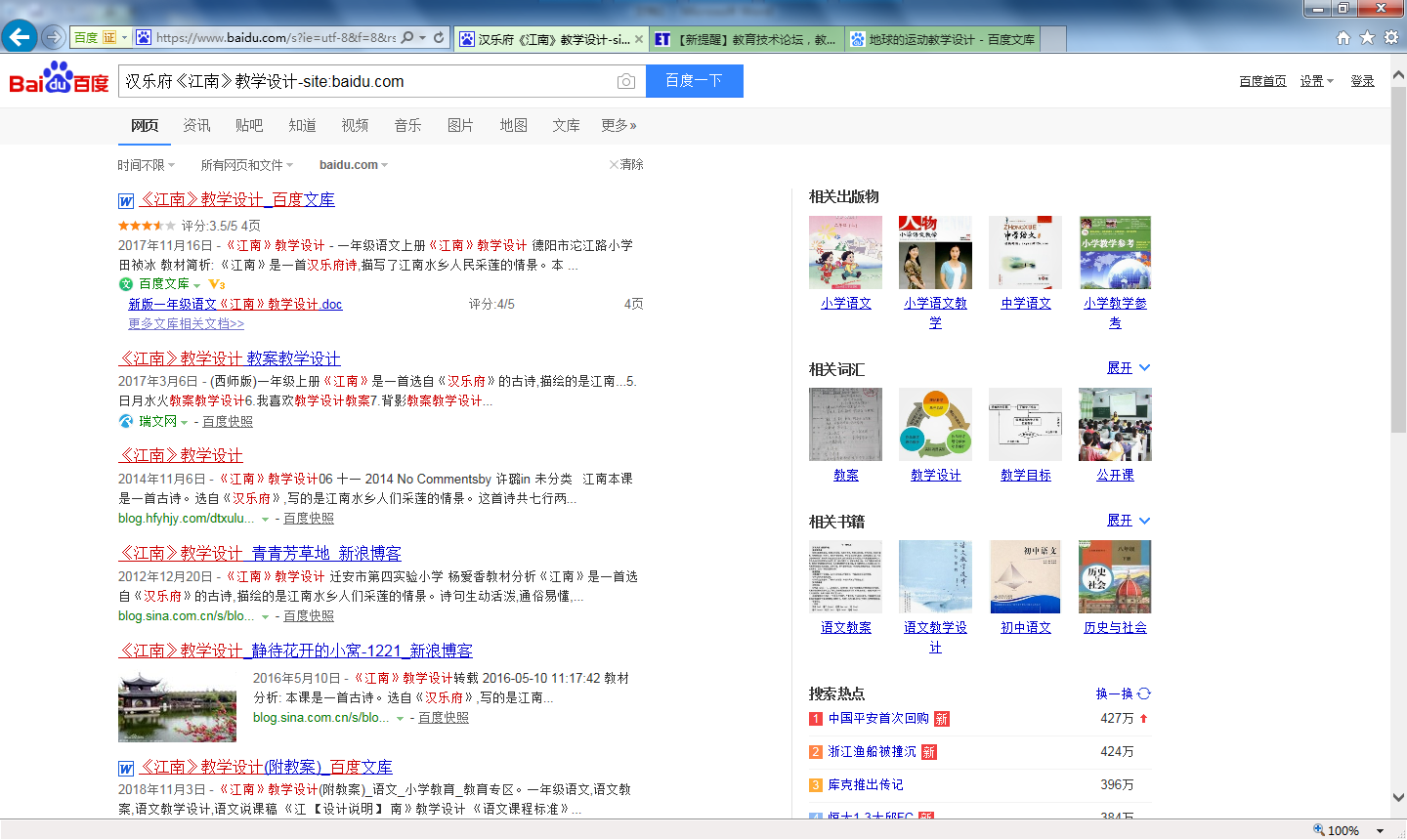The height and width of the screenshot is (840, 1407).
Task: Click the 登录 link
Action: 1363,81
